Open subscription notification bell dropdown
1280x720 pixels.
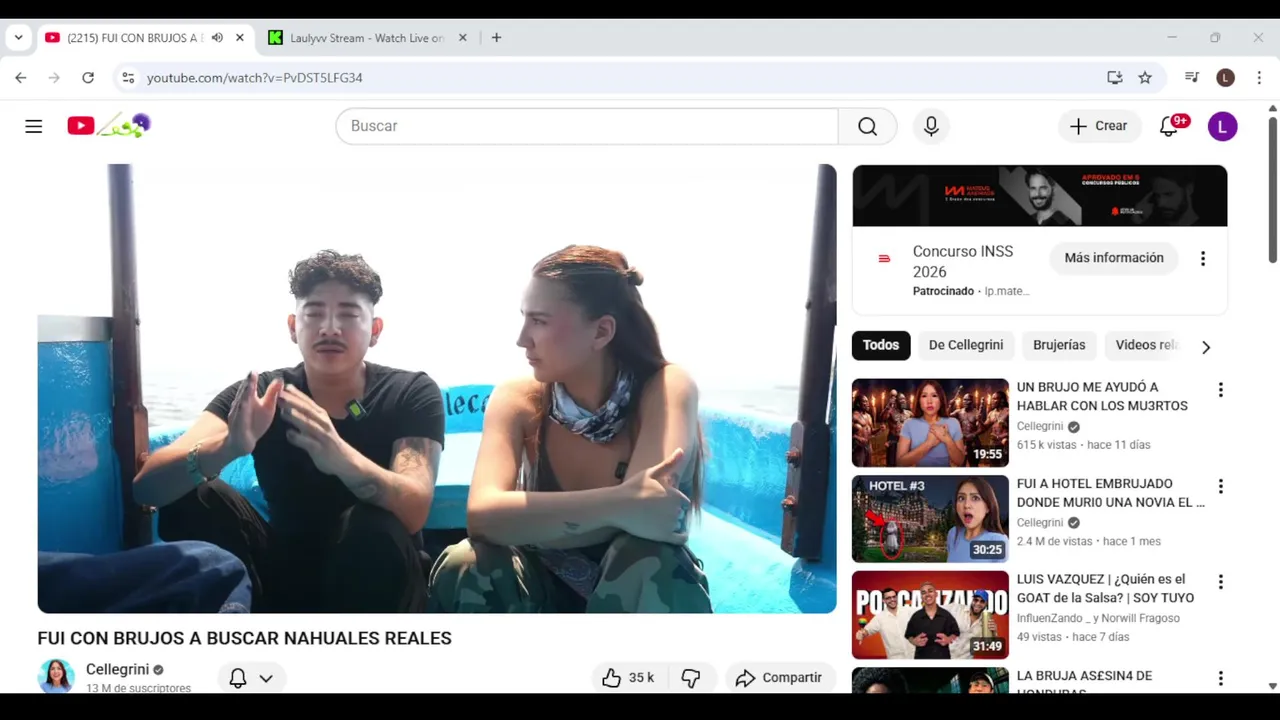251,678
